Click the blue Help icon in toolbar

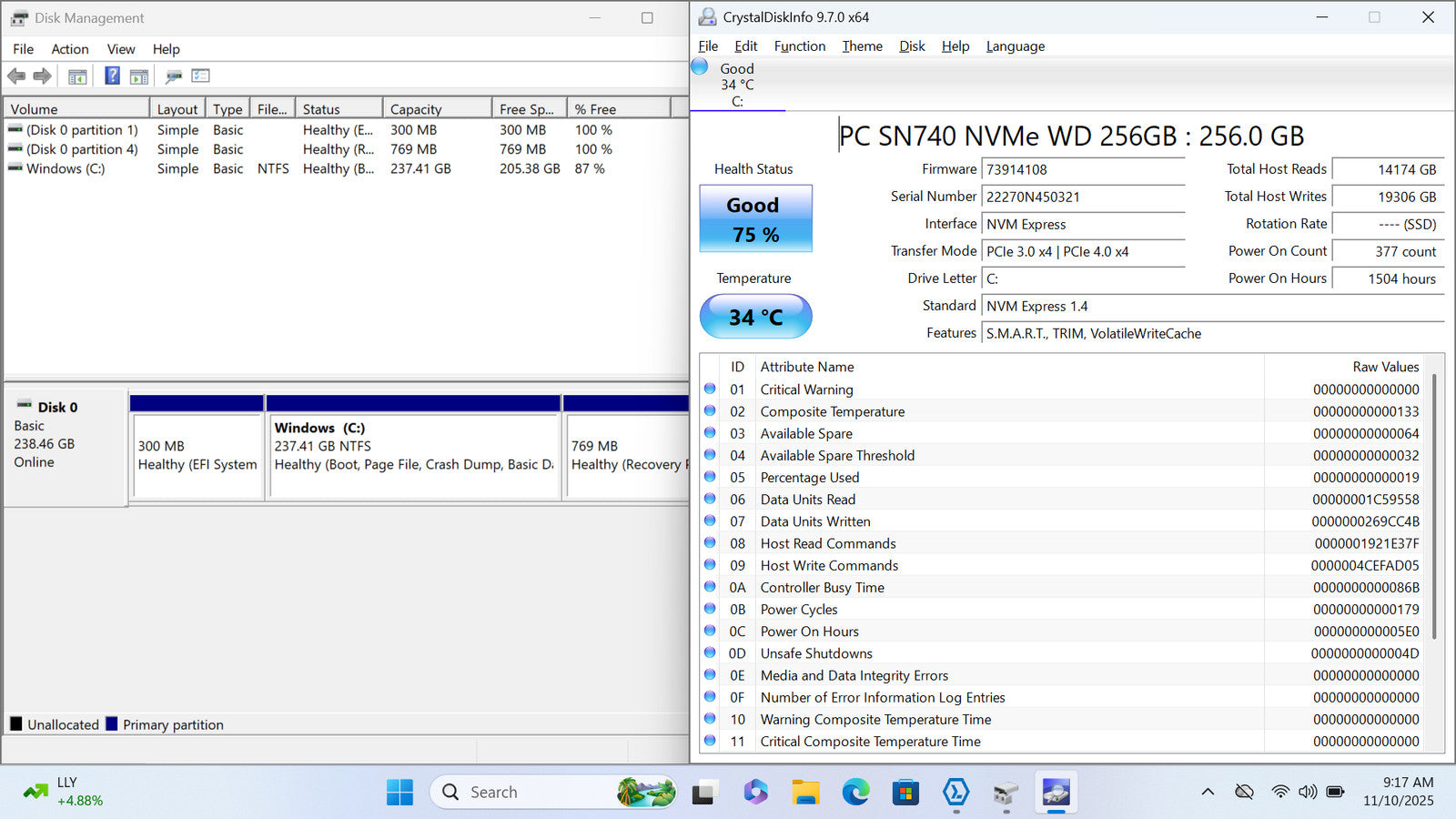tap(112, 76)
